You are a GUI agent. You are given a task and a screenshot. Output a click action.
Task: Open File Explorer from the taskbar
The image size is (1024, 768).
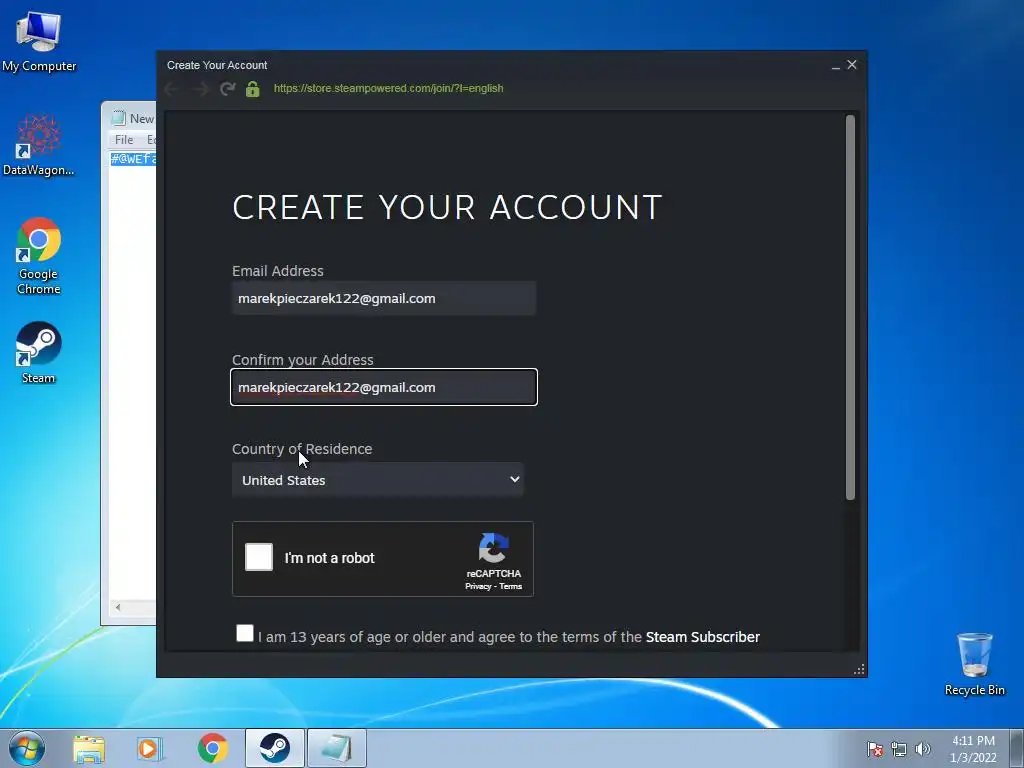[x=89, y=748]
